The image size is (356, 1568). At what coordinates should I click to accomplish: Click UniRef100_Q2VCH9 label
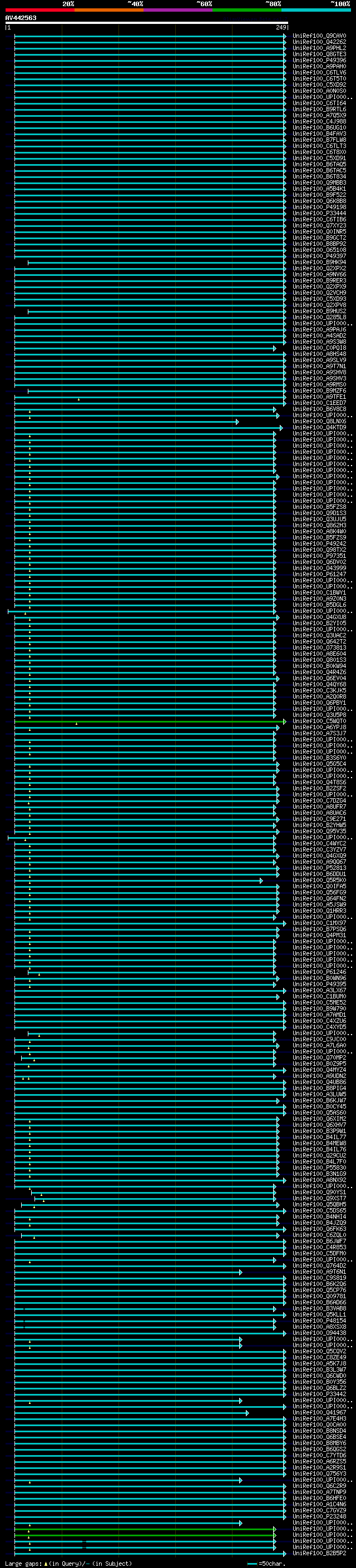pyautogui.click(x=319, y=293)
